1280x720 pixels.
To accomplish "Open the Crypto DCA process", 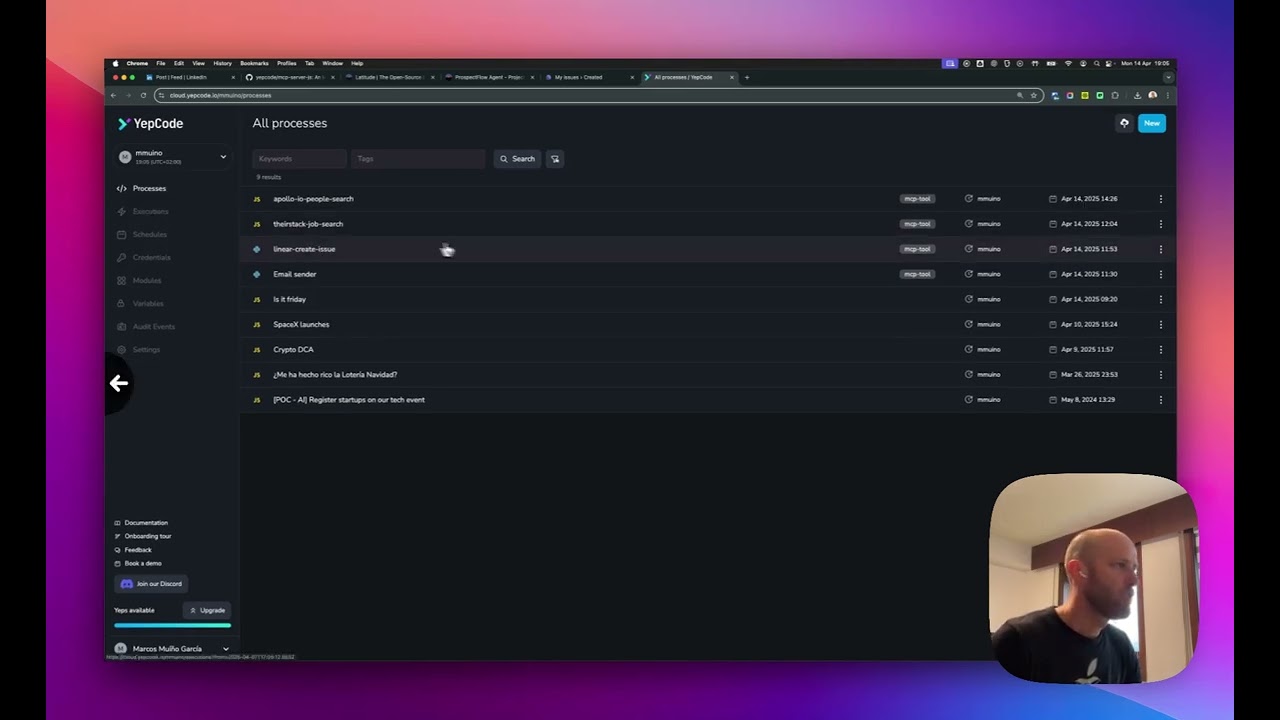I will click(293, 349).
